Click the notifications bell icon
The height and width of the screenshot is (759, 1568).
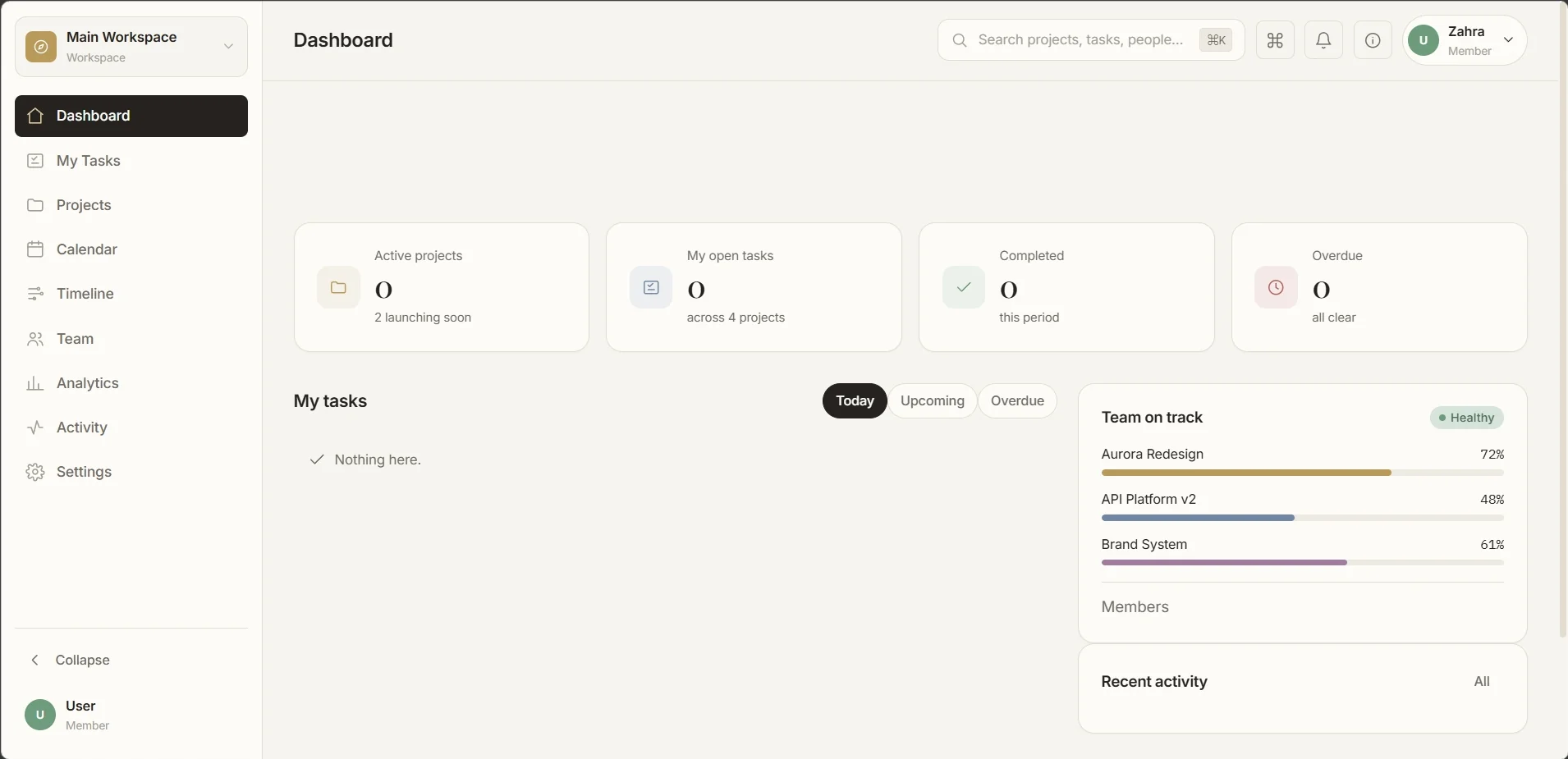pos(1323,40)
